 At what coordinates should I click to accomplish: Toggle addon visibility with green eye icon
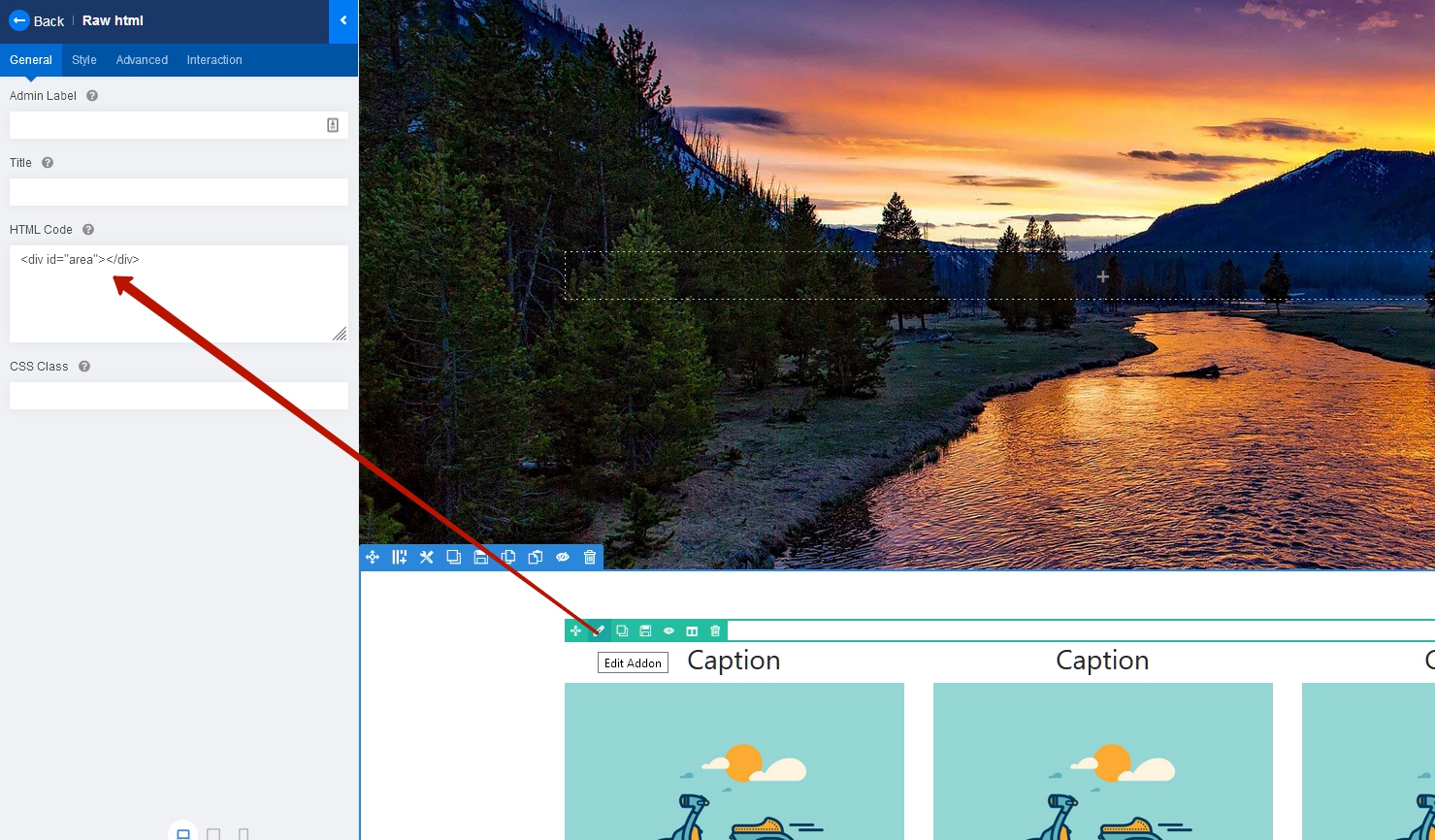pyautogui.click(x=669, y=630)
